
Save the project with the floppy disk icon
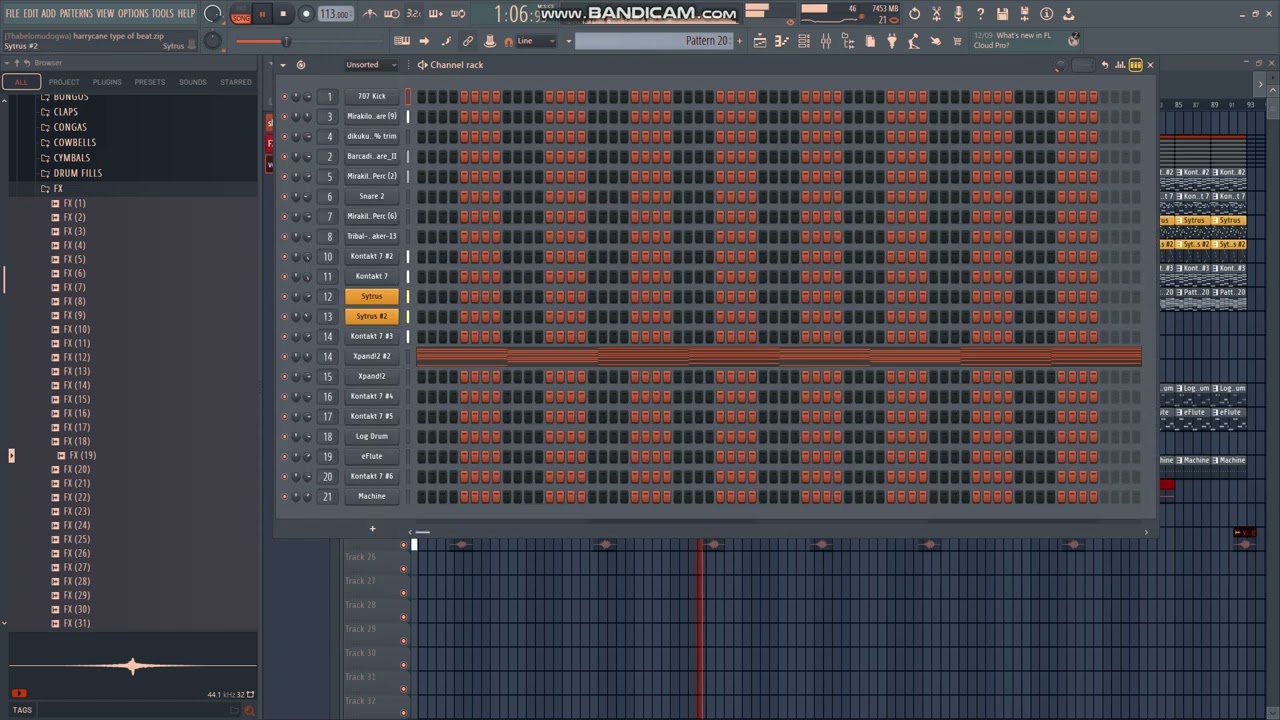click(x=1003, y=14)
